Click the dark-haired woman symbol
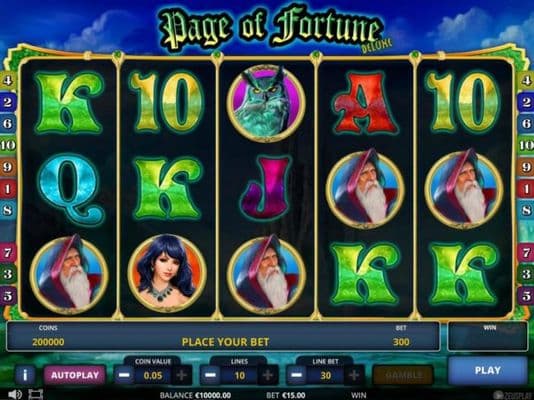Screen dimensions: 534x400 click(167, 273)
